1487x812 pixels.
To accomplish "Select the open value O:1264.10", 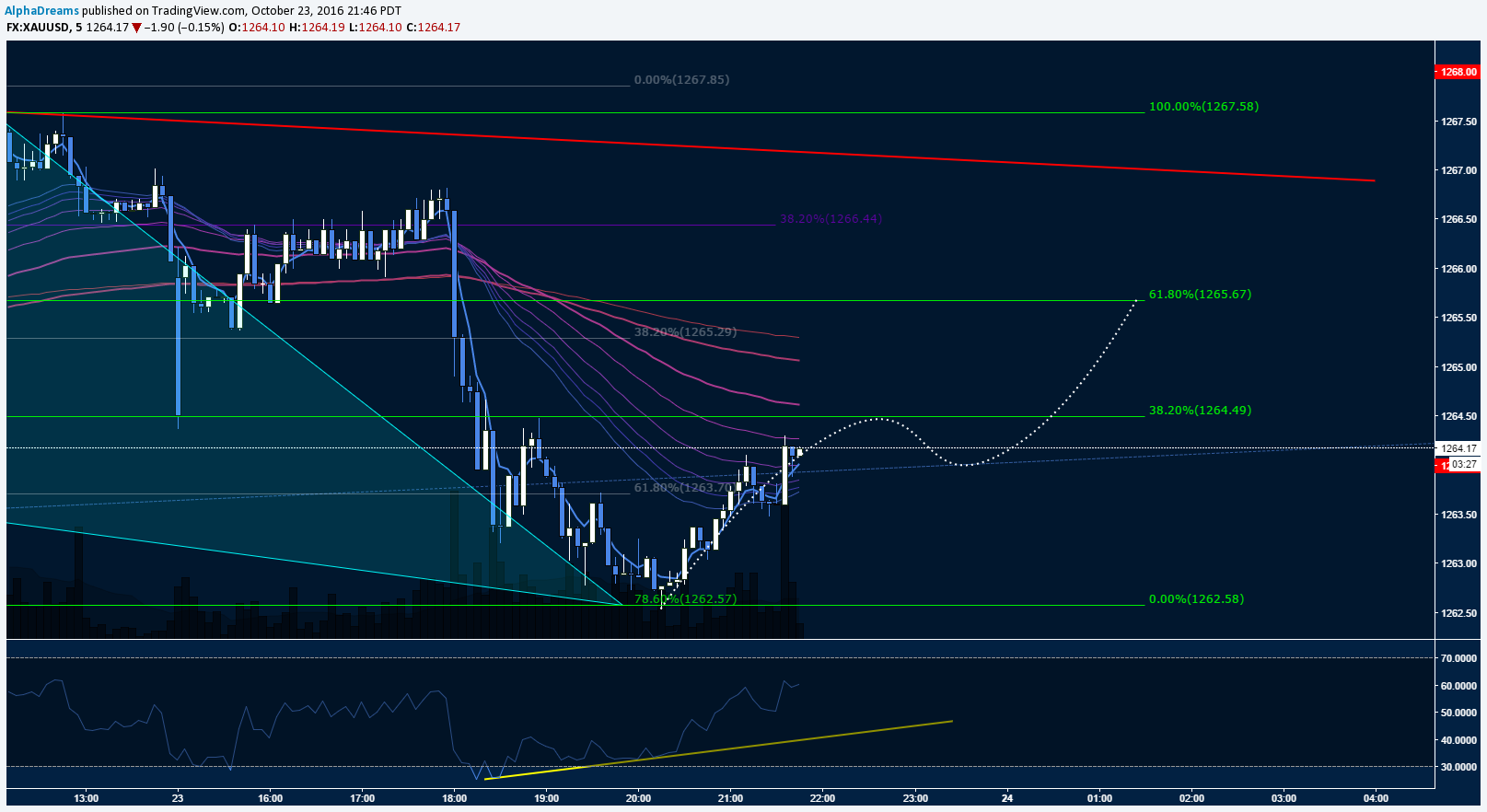I will 256,28.
